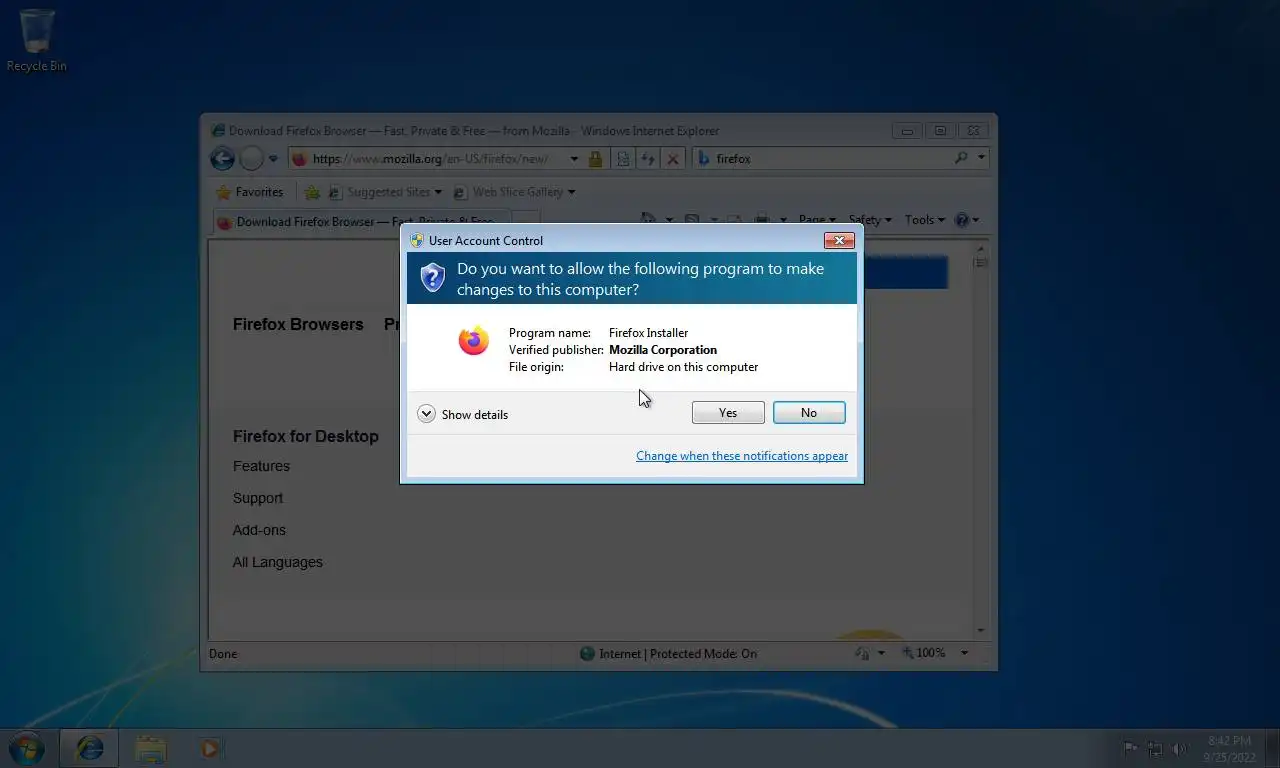Image resolution: width=1280 pixels, height=768 pixels.
Task: Click the Internet Explorer Back button
Action: coord(222,158)
